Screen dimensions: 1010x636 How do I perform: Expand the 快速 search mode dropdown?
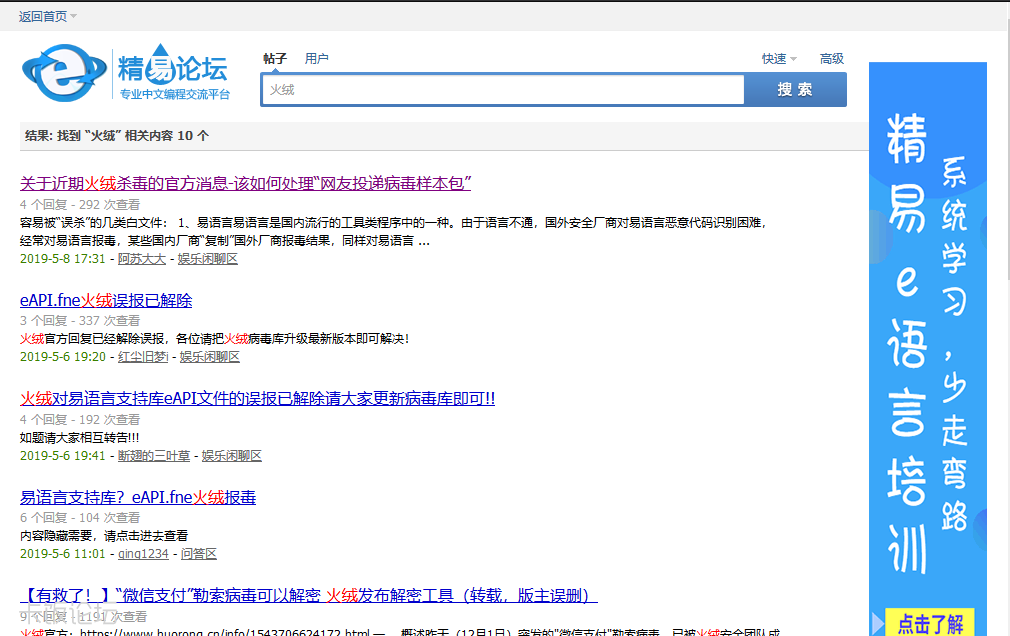(779, 58)
